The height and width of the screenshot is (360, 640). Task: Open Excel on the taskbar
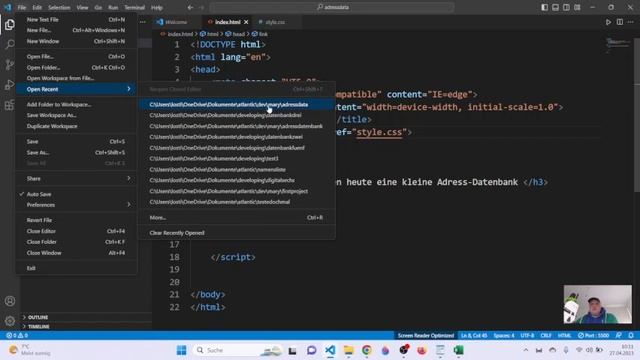point(458,350)
